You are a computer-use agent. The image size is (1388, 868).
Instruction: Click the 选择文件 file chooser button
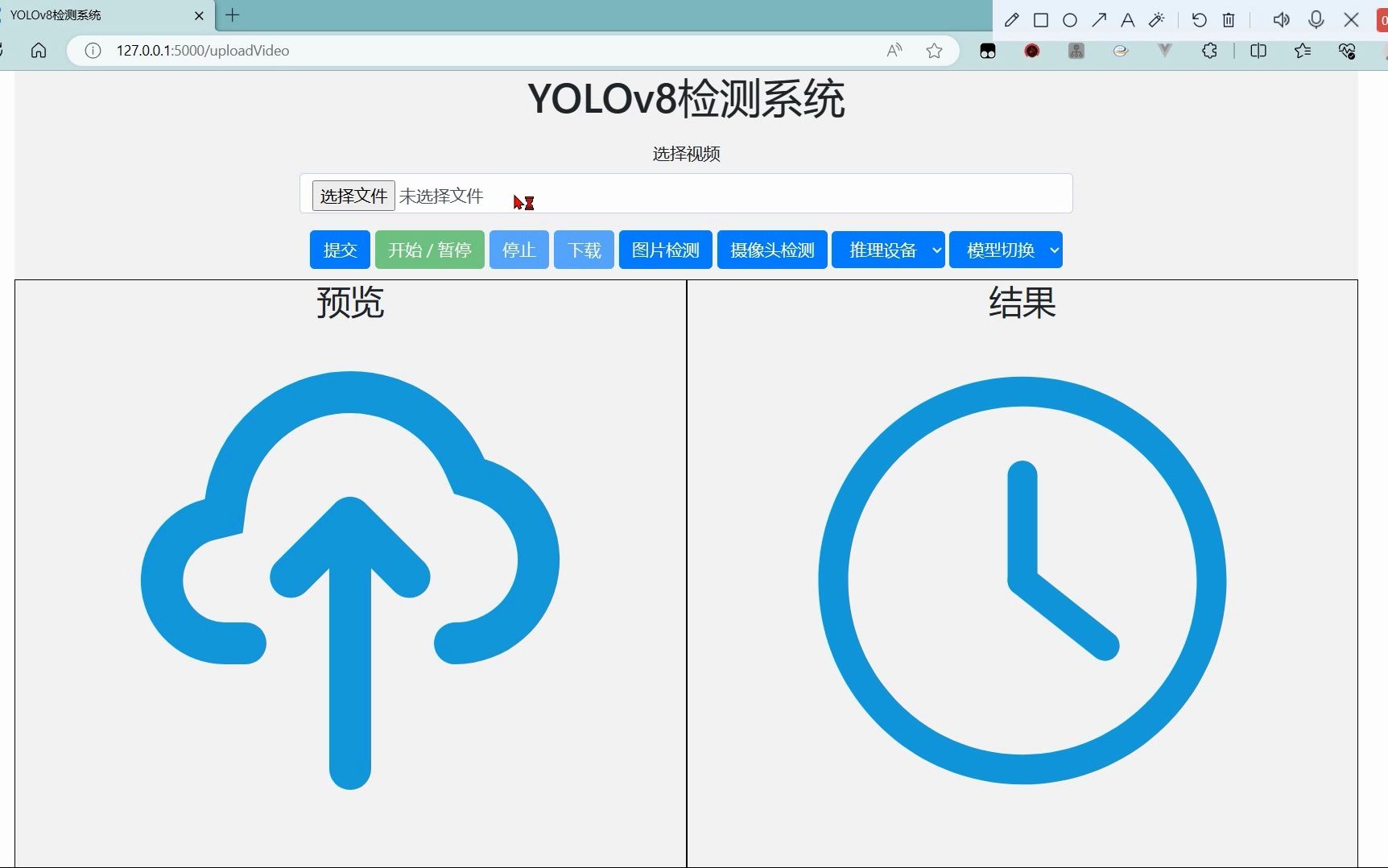(x=353, y=196)
